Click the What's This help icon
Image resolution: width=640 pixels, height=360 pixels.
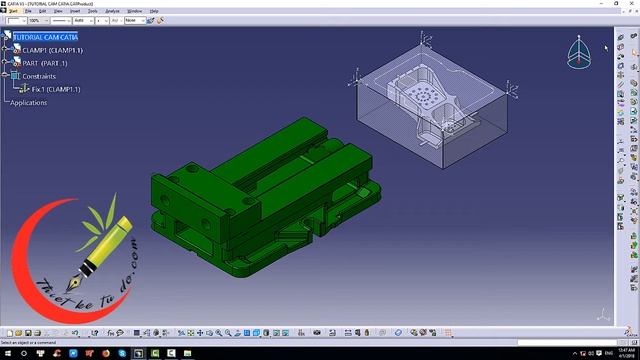tap(95, 333)
